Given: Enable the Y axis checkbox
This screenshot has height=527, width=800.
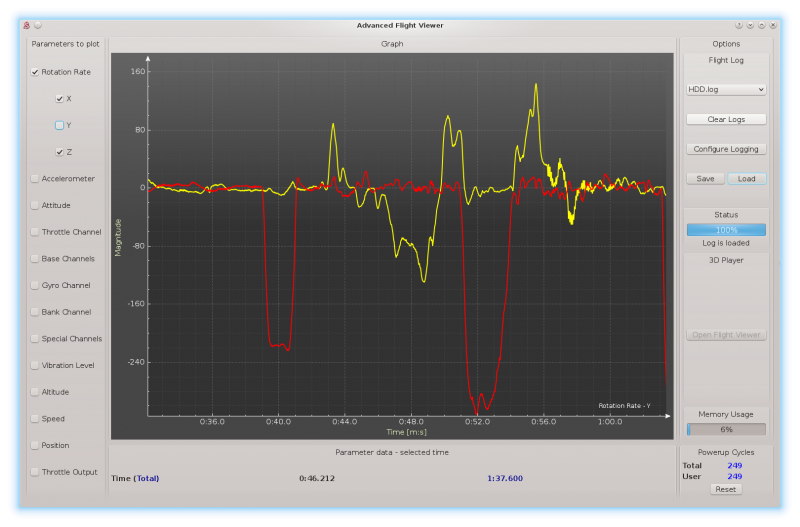Looking at the screenshot, I should [60, 125].
